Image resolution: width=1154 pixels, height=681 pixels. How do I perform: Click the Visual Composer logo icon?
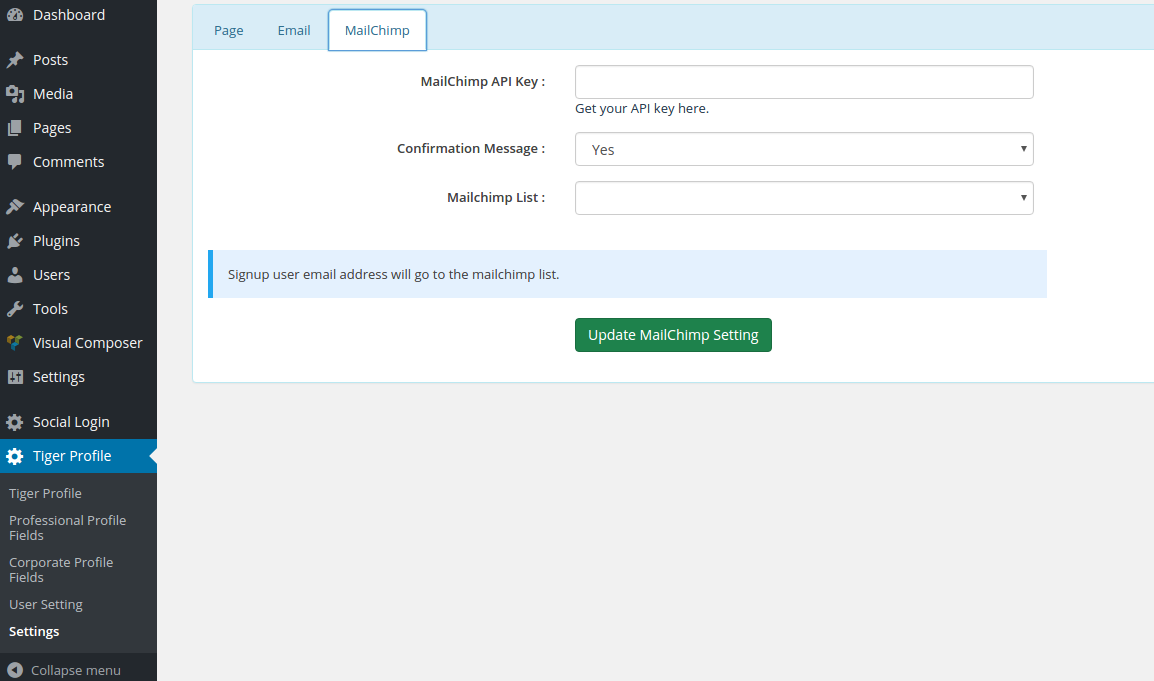pyautogui.click(x=15, y=342)
